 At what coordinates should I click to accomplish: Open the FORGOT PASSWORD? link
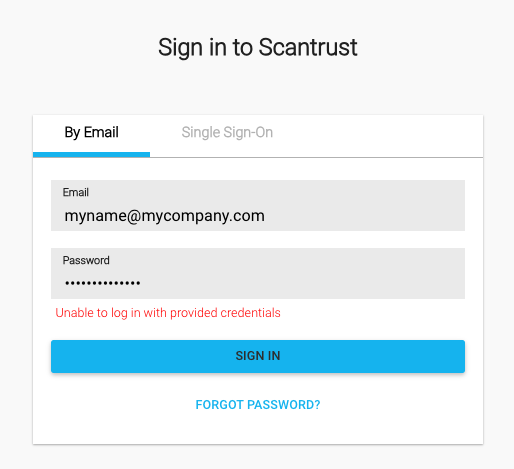tap(258, 405)
